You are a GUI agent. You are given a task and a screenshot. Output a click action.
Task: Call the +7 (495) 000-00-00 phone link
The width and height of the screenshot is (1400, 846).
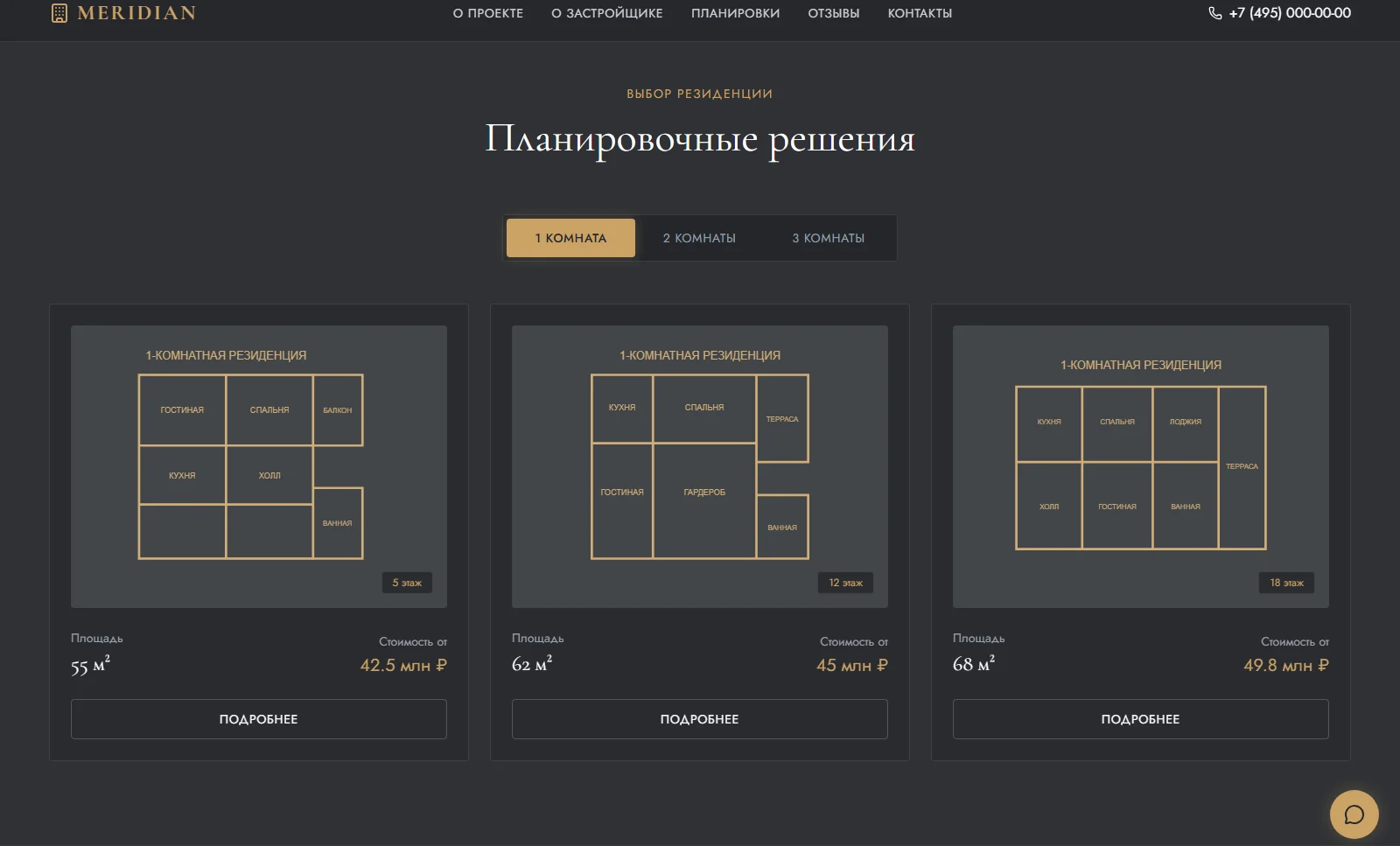click(1290, 13)
